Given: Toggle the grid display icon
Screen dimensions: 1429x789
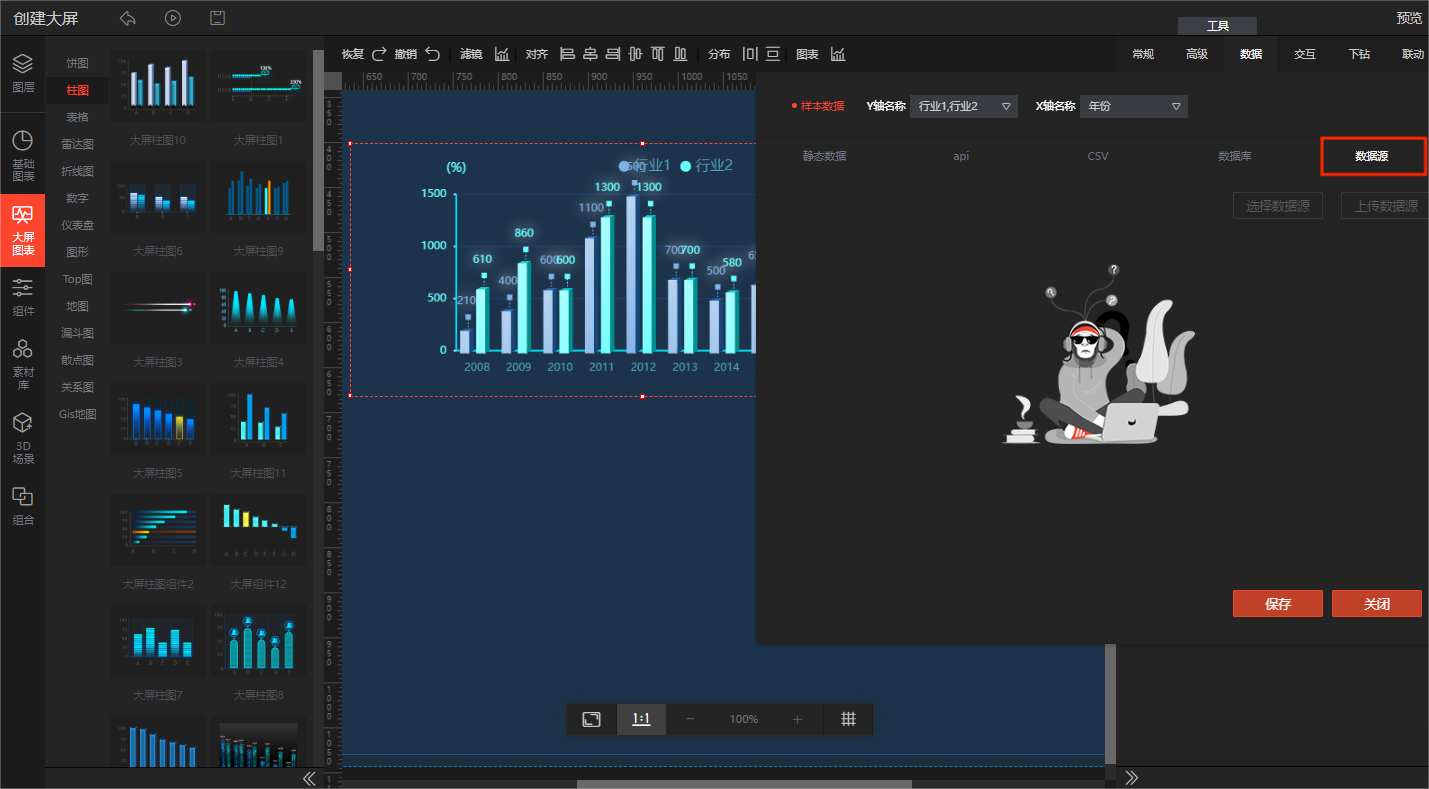Looking at the screenshot, I should click(848, 719).
